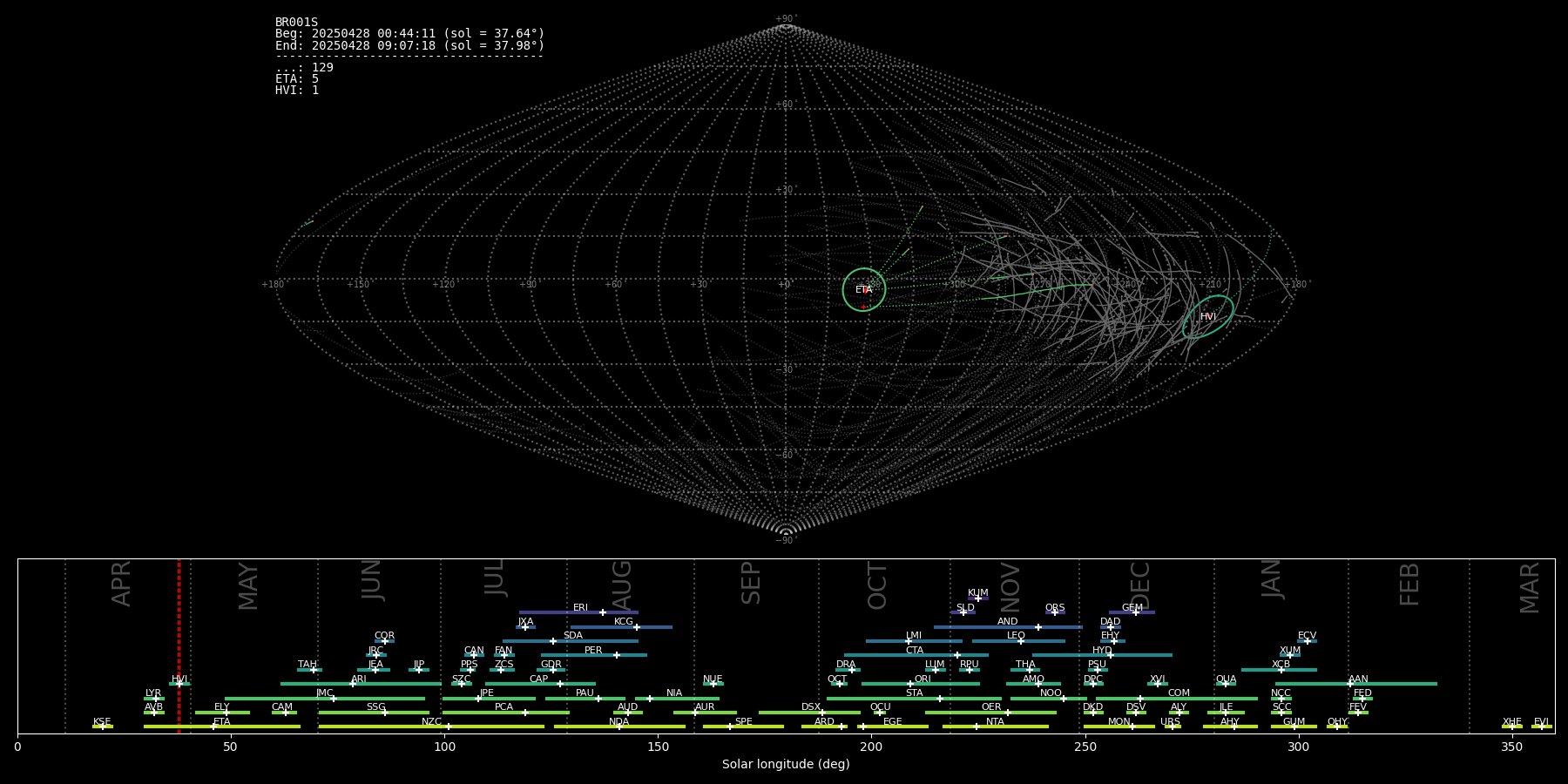Viewport: 1568px width, 784px height.
Task: Click the SPE shower label
Action: pyautogui.click(x=743, y=722)
